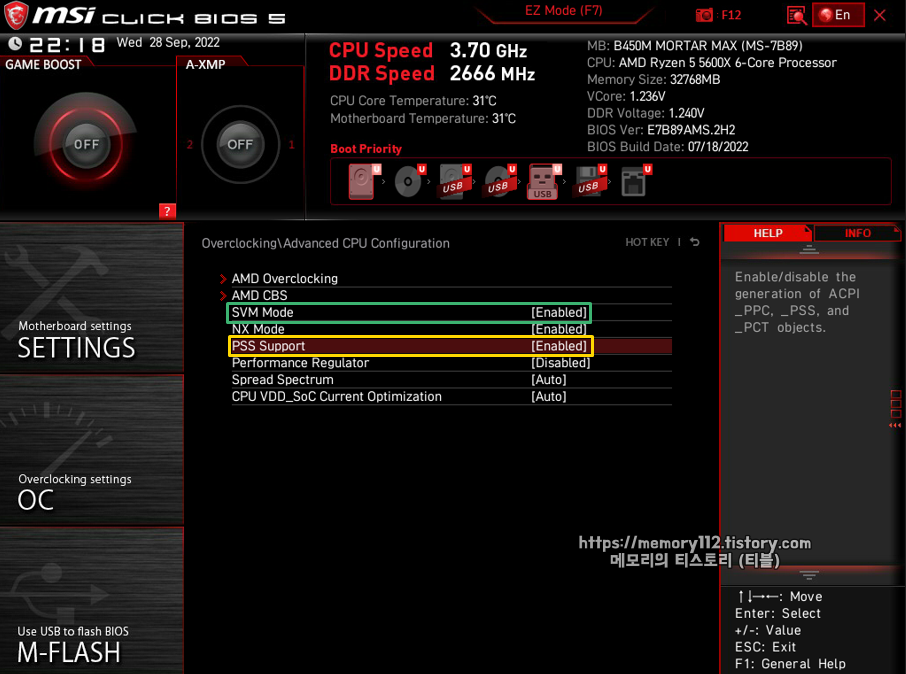Click the CPU Speed 3.70 GHz readout
This screenshot has height=674, width=906.
click(x=428, y=50)
